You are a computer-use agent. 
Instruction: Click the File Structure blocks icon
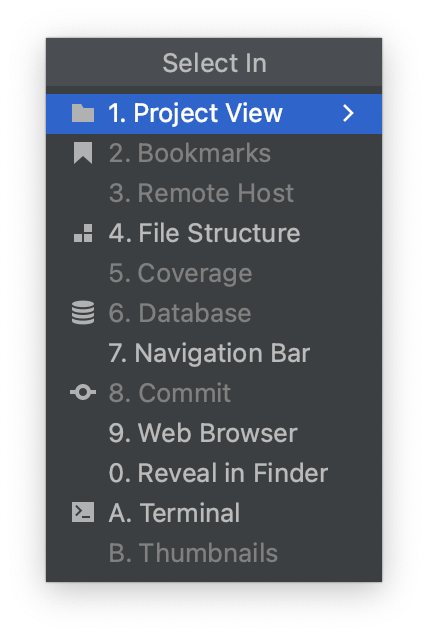[83, 233]
